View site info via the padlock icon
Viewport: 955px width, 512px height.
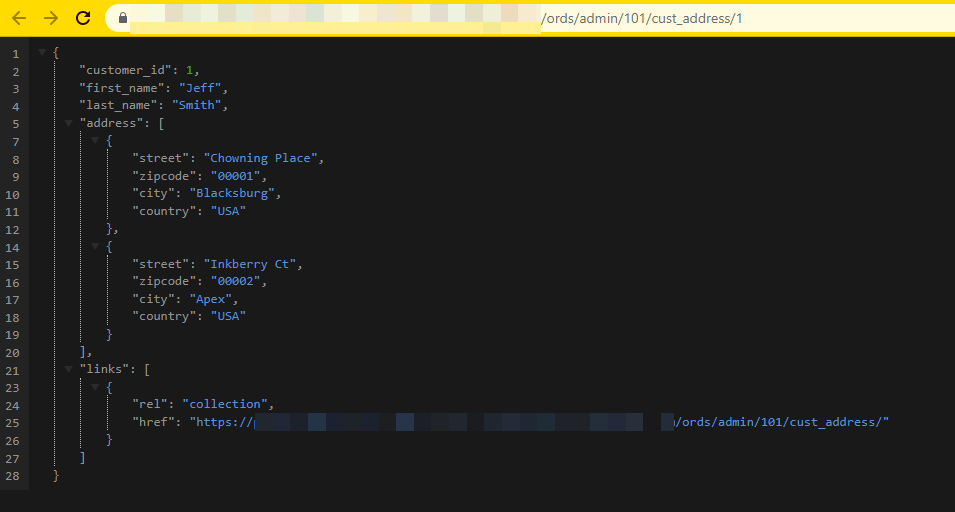point(122,18)
